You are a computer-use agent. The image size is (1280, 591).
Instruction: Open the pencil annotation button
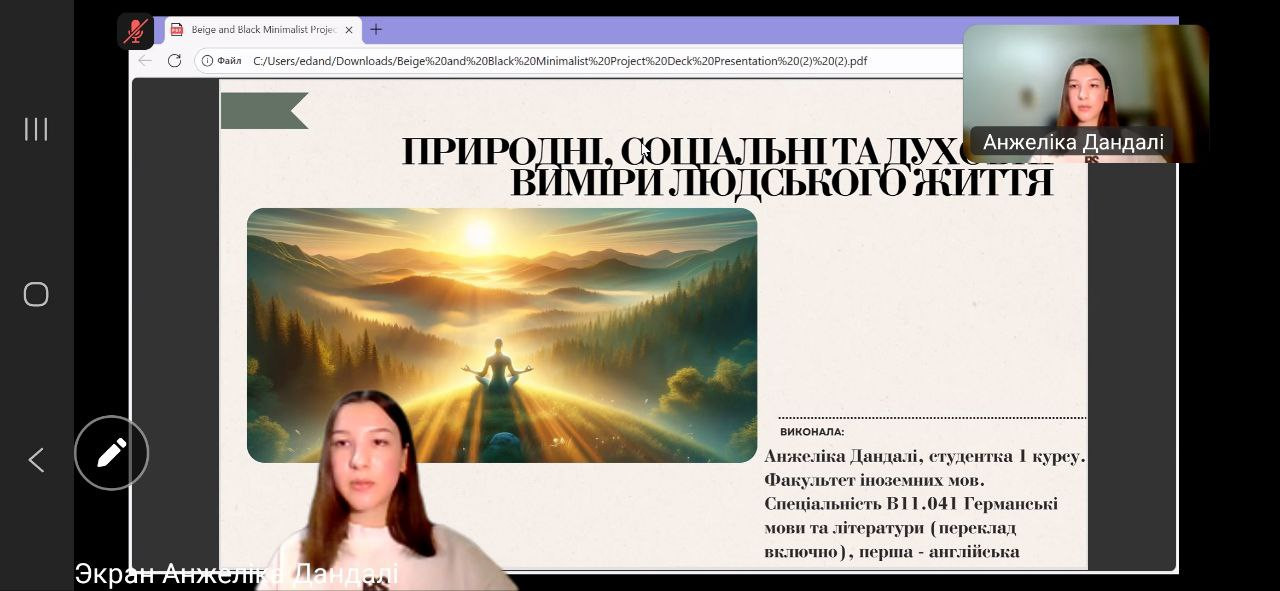pyautogui.click(x=111, y=453)
